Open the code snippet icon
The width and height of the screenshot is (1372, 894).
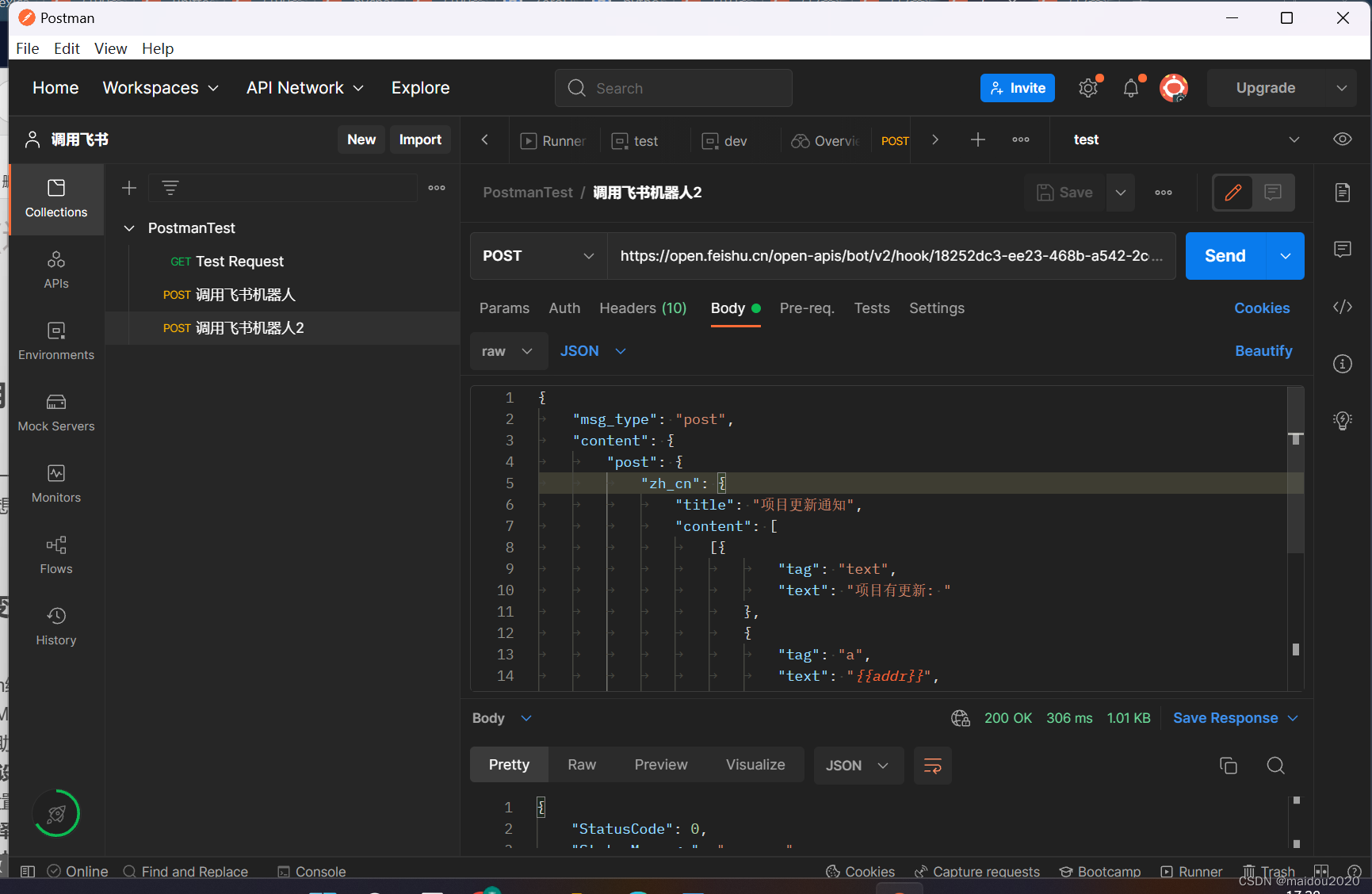coord(1343,307)
